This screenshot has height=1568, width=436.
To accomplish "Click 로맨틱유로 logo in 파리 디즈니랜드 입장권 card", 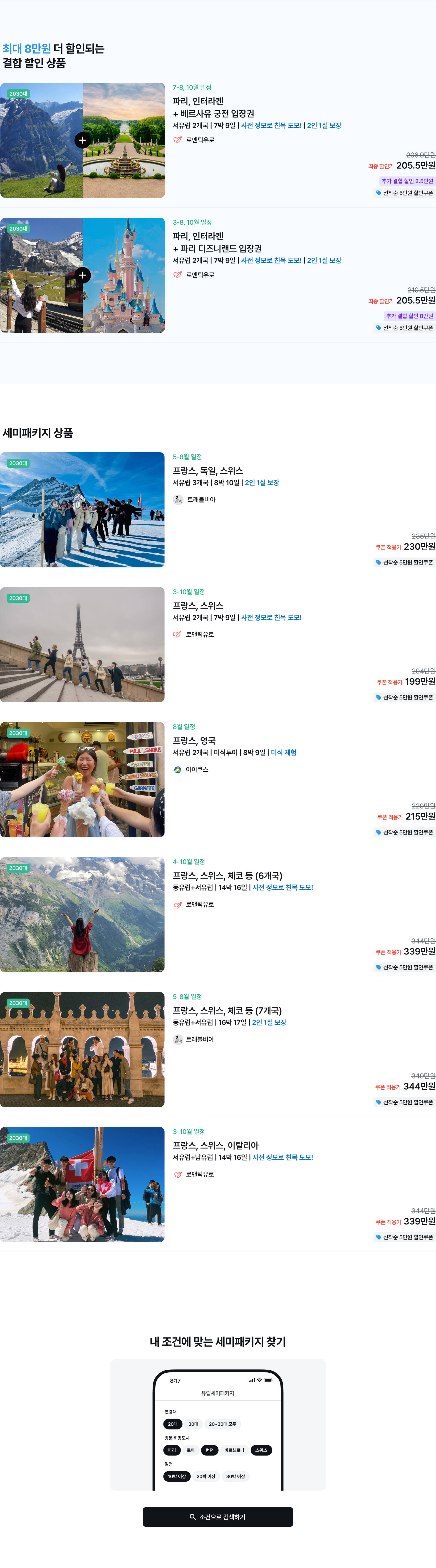I will pyautogui.click(x=178, y=275).
